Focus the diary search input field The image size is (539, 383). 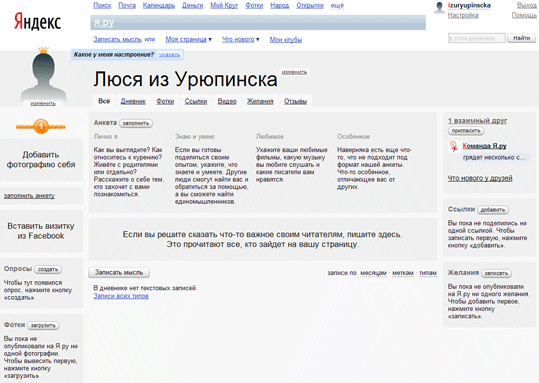[x=477, y=38]
